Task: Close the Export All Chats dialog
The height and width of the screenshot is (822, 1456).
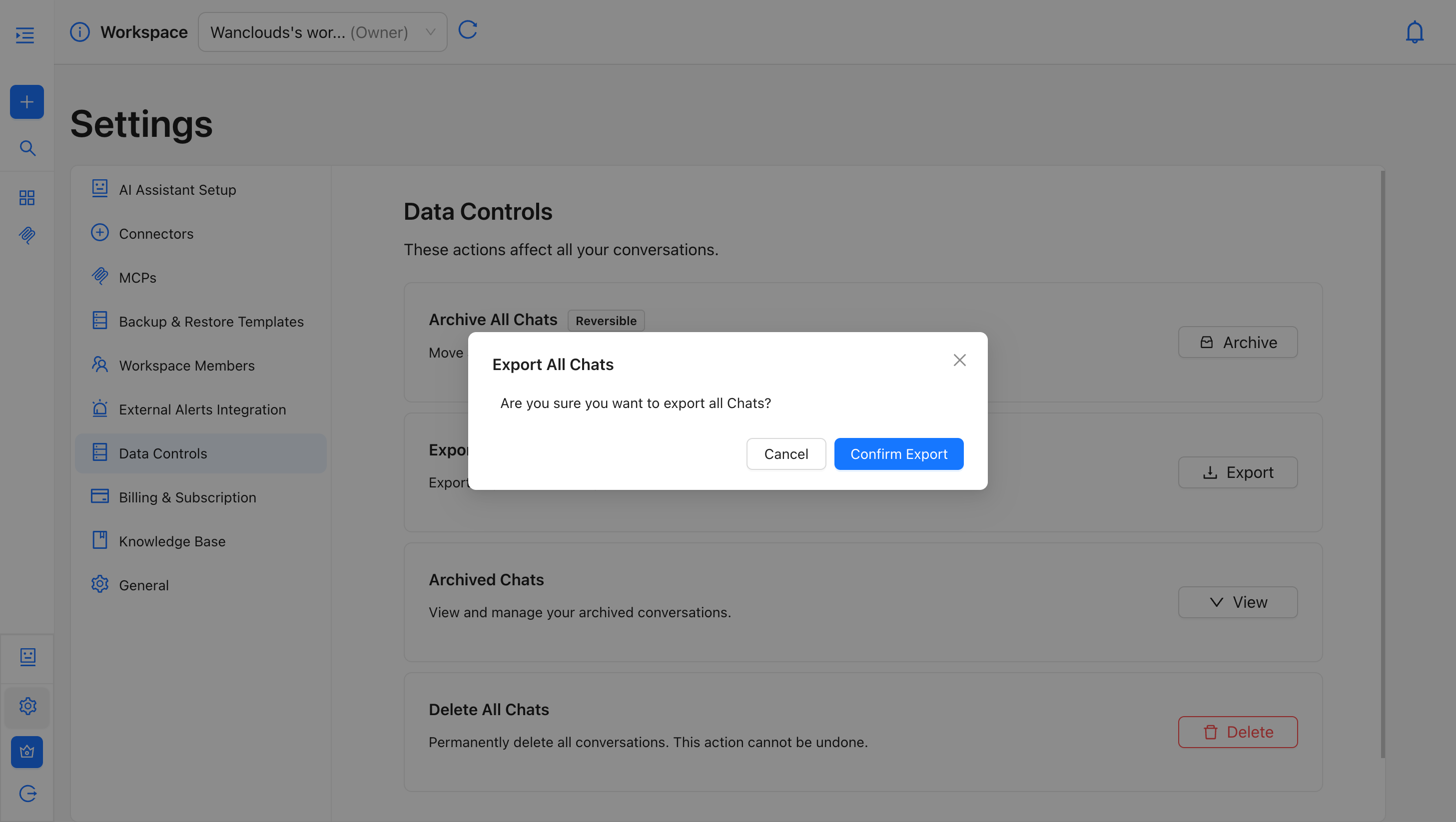Action: point(959,360)
